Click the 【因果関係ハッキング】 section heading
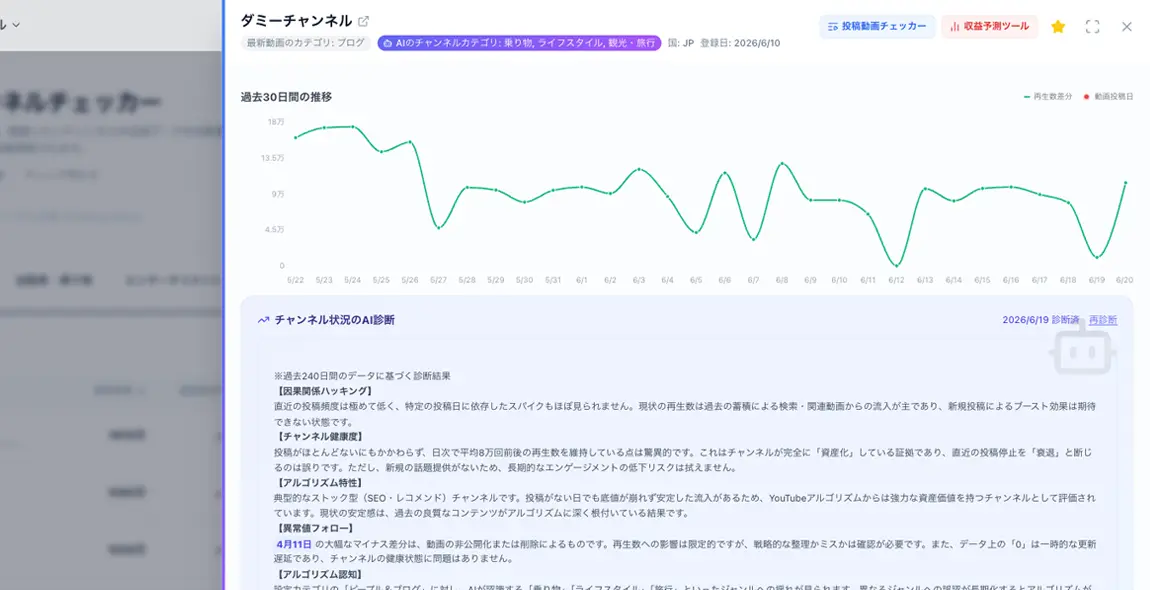 (x=325, y=391)
